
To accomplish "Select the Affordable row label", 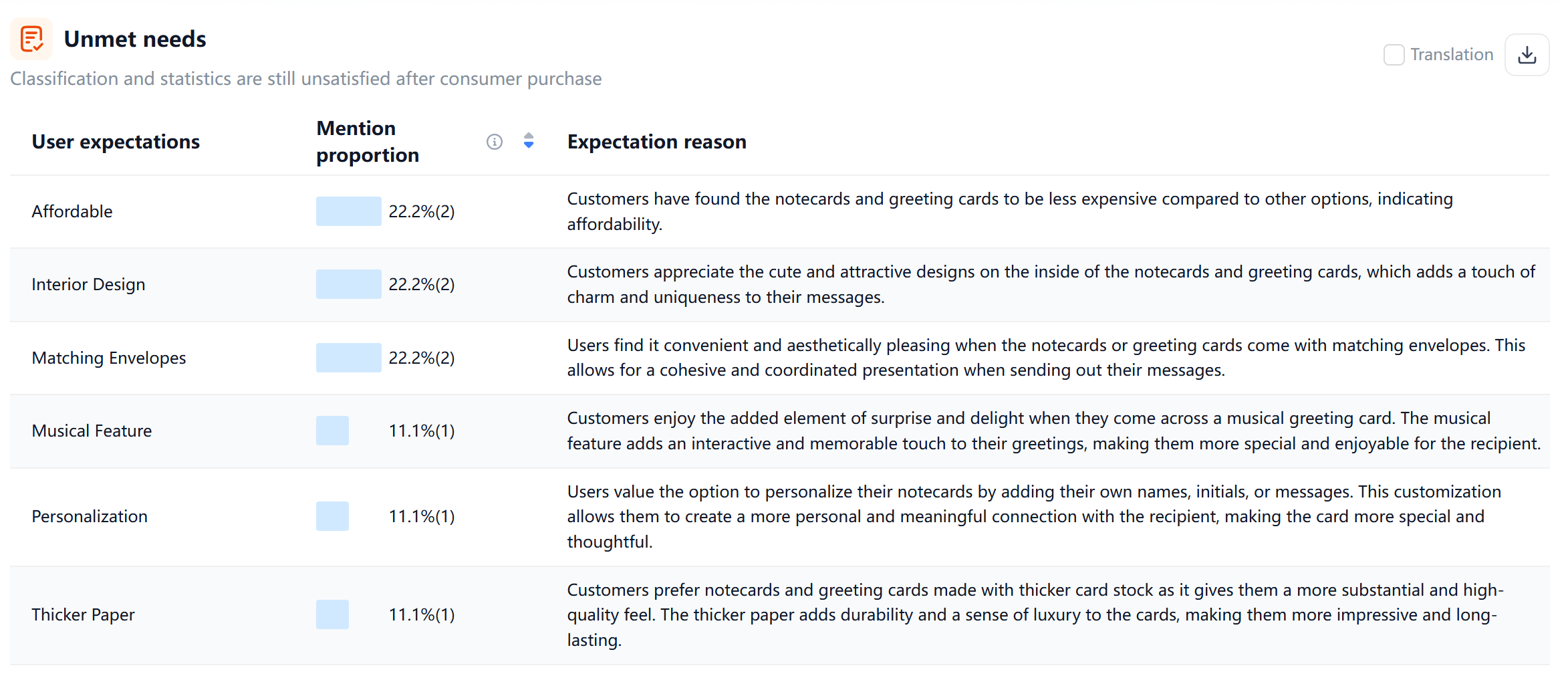I will (x=72, y=211).
